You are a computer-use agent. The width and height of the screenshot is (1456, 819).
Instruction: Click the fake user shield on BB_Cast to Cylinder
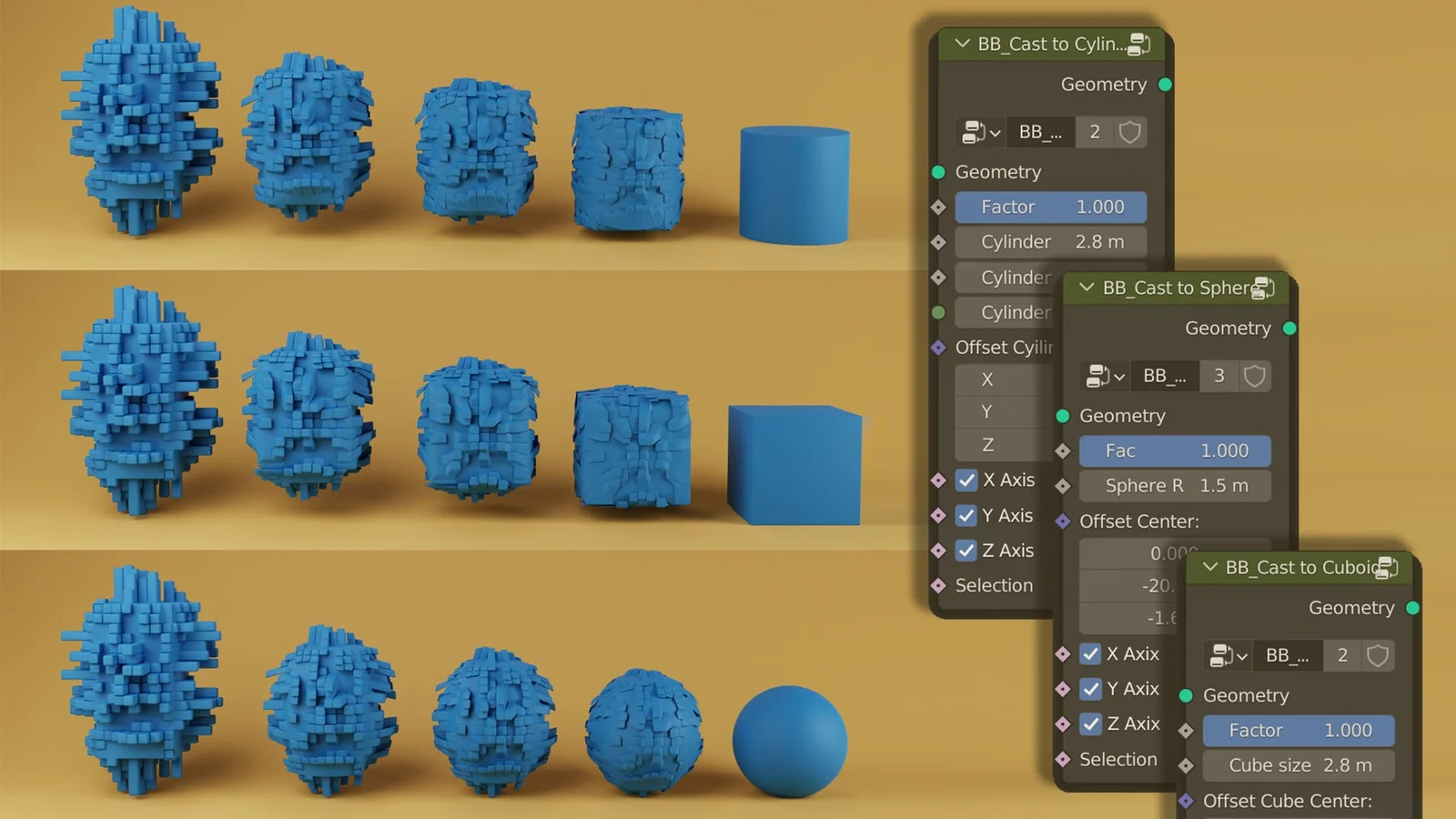tap(1129, 132)
